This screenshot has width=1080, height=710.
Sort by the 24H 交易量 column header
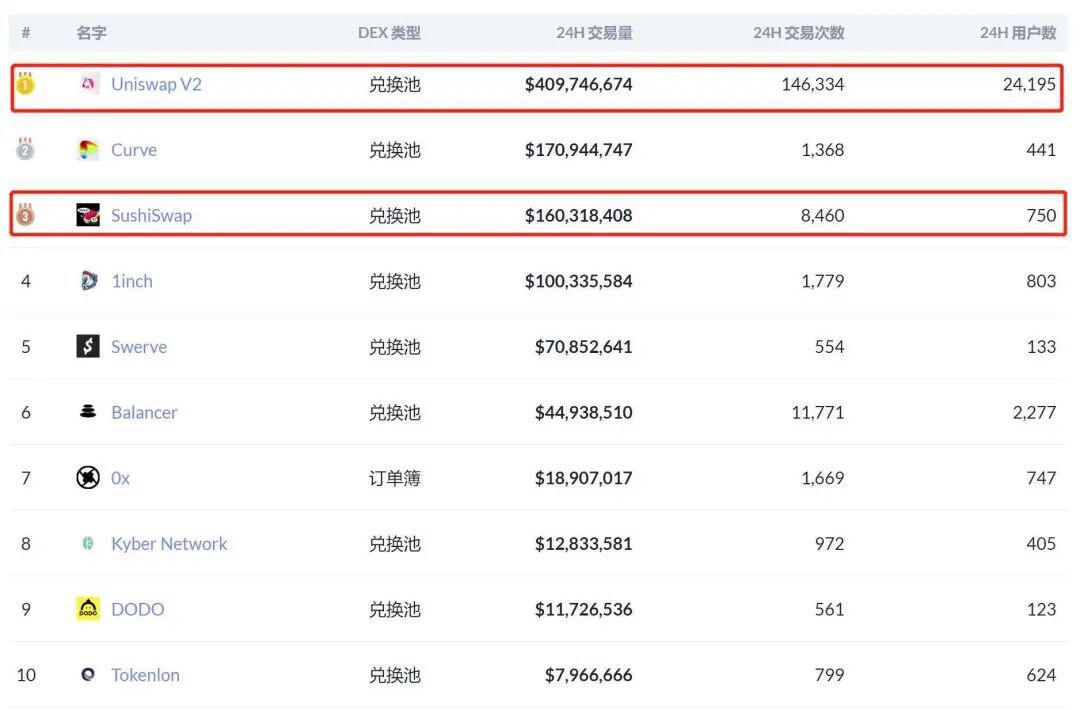coord(594,32)
